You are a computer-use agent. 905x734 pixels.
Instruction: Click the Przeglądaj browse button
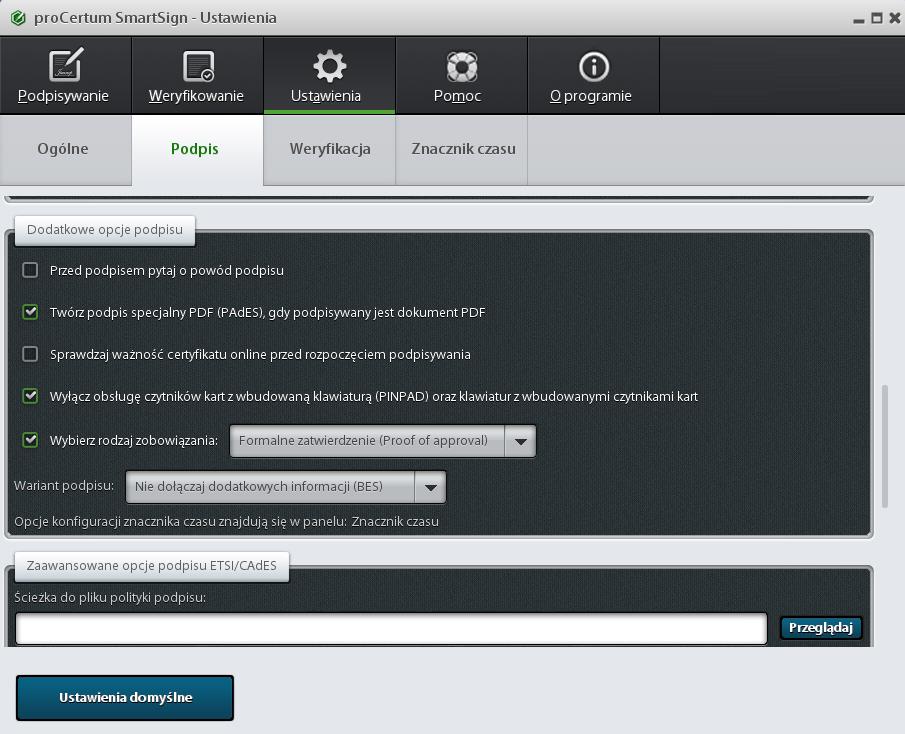[x=821, y=628]
